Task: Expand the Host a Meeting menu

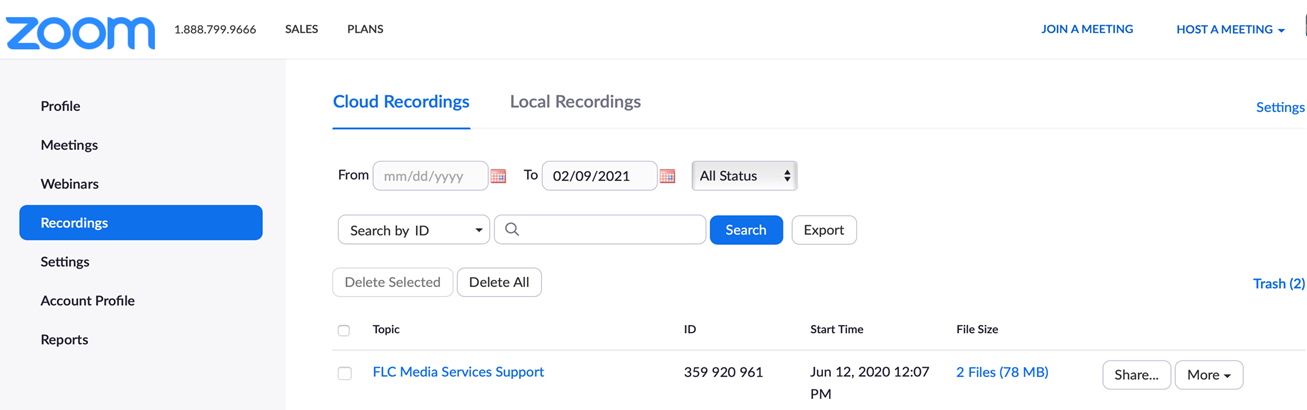Action: click(1230, 29)
